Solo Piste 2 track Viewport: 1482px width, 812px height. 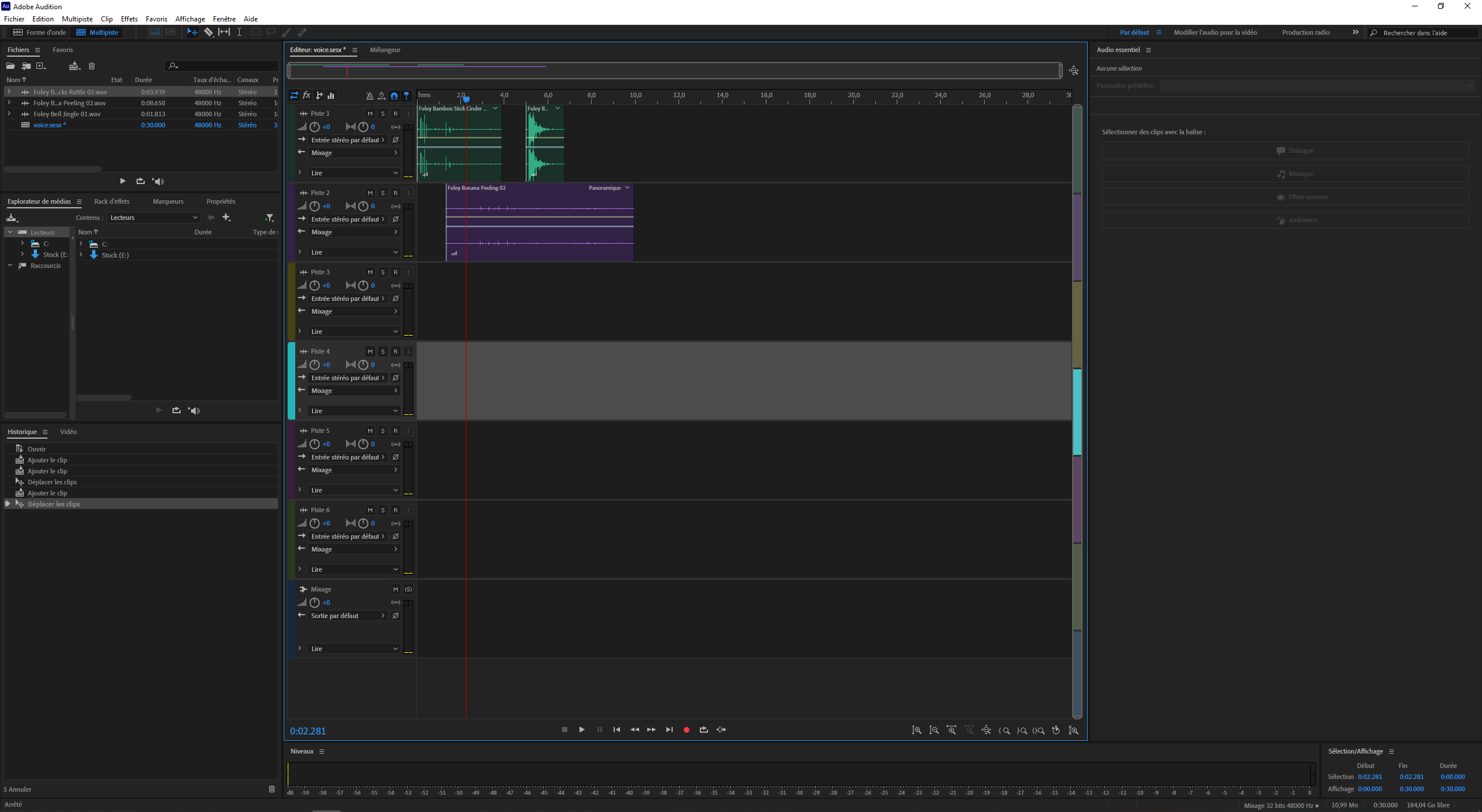click(383, 193)
